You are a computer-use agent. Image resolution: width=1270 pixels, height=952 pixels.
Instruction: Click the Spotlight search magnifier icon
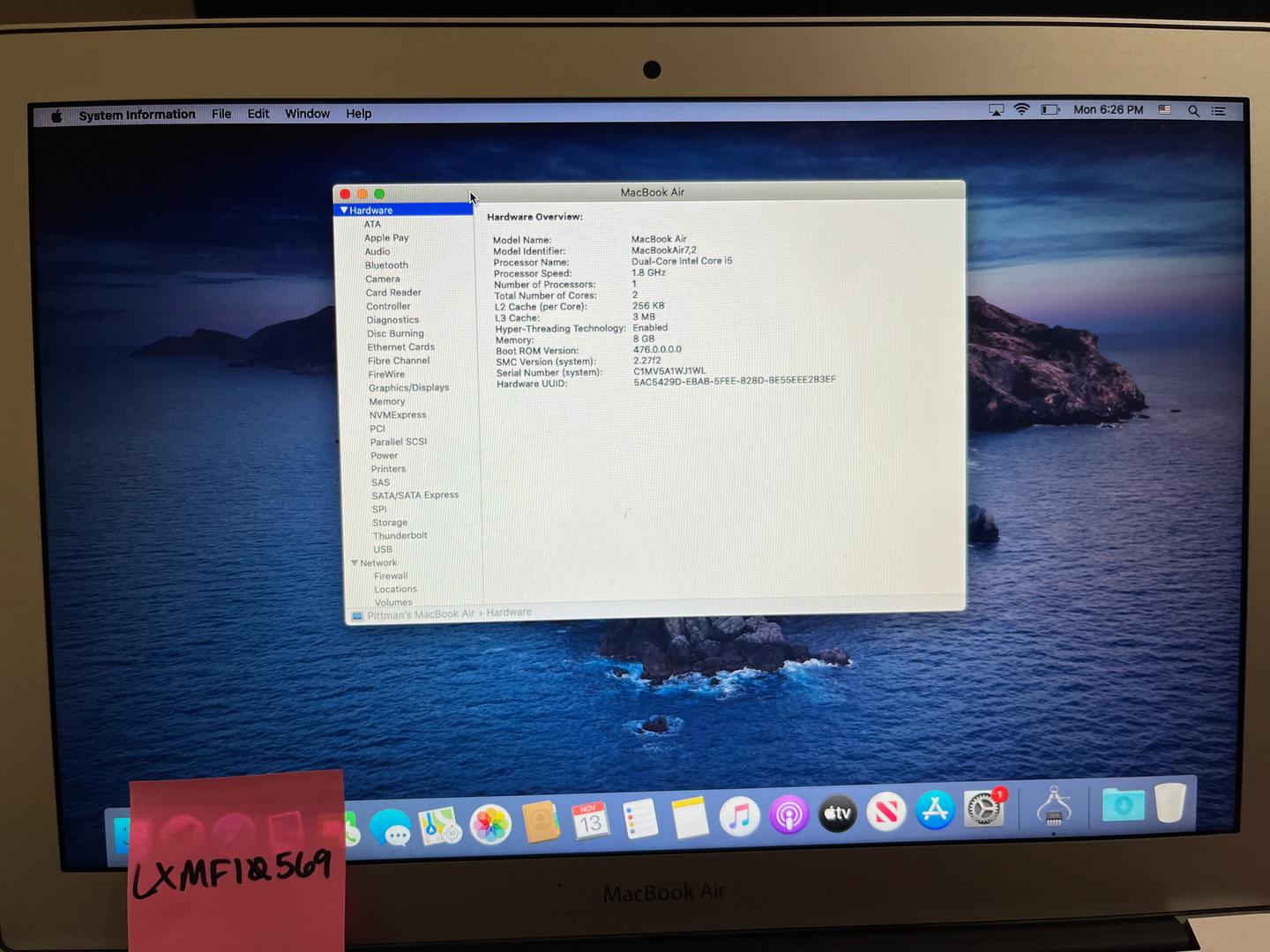click(1193, 111)
